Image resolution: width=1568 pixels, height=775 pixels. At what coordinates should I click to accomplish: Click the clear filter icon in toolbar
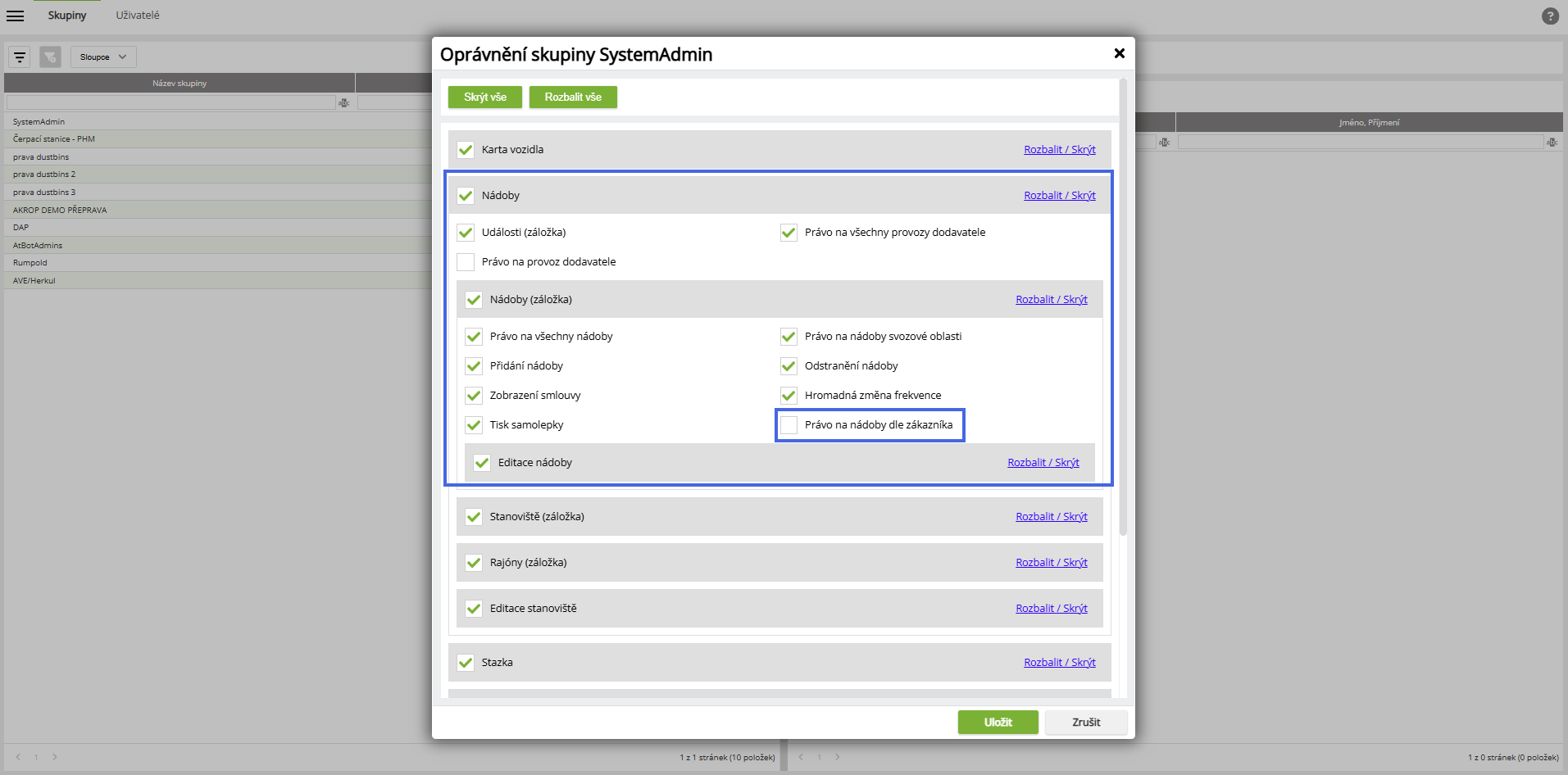click(x=50, y=57)
